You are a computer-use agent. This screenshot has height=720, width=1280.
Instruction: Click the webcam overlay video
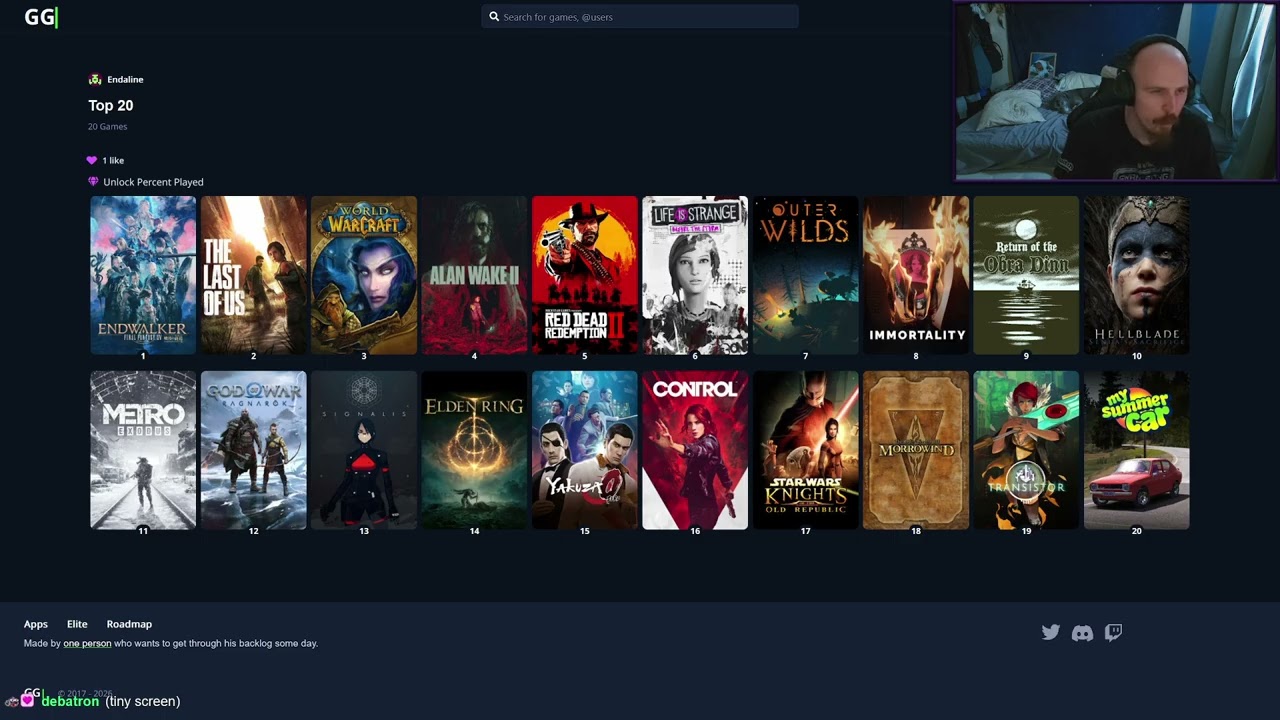[1115, 91]
